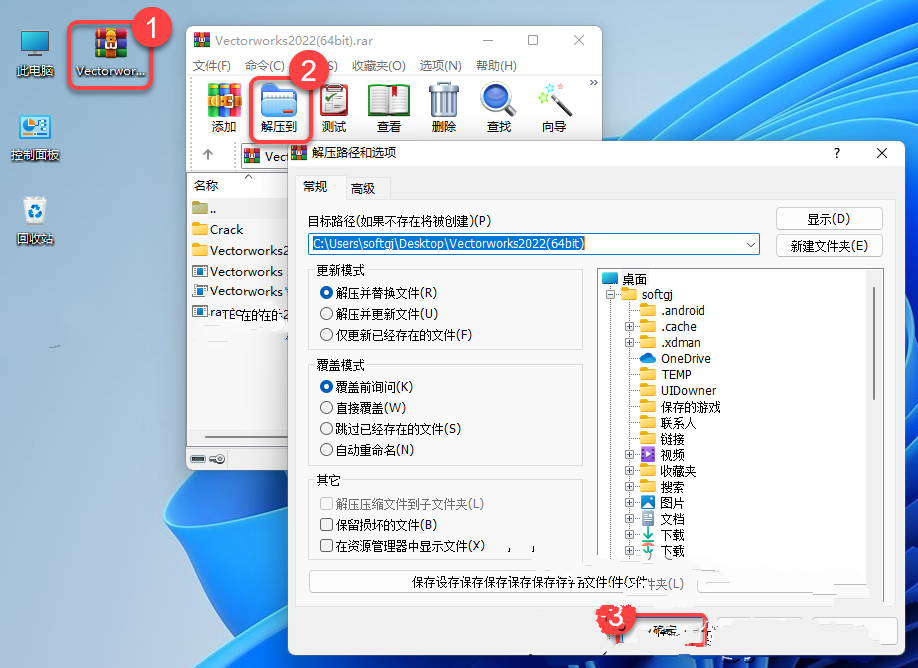918x668 pixels.
Task: Click the 向导 (Wizard) wand icon
Action: coord(554,108)
